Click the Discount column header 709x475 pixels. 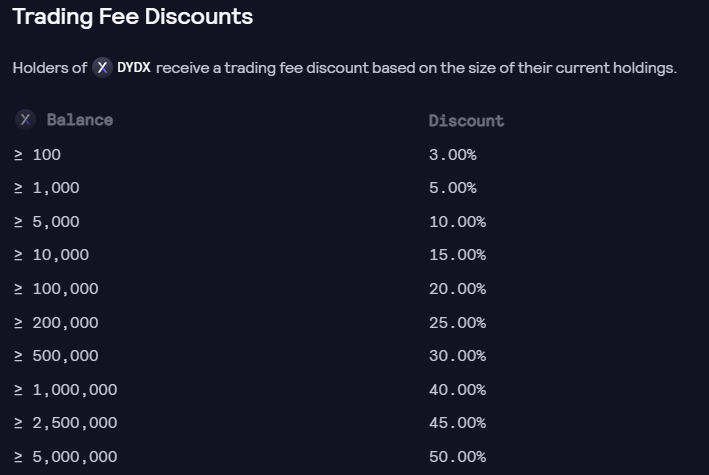tap(466, 121)
